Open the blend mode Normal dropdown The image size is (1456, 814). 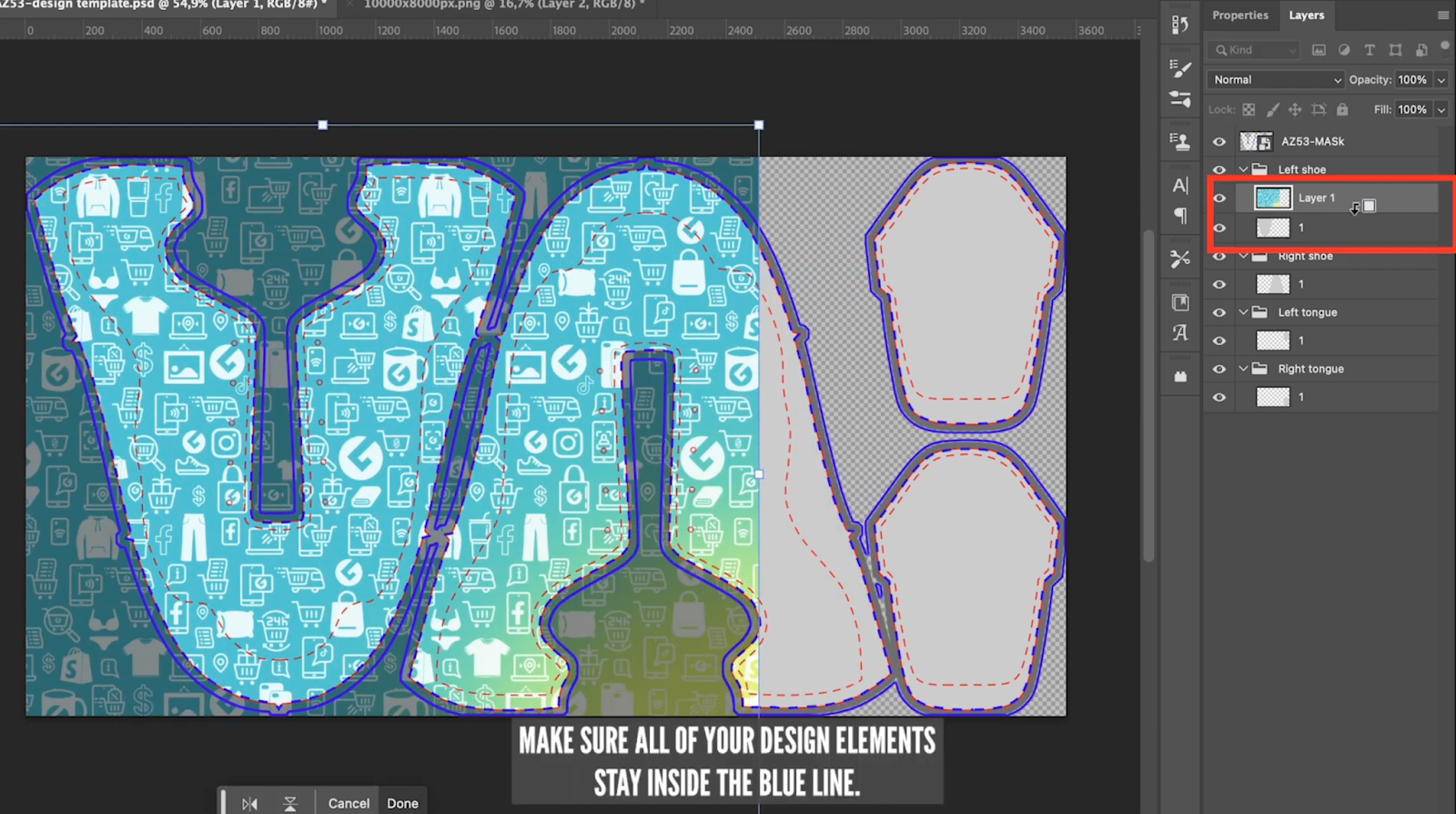pos(1276,80)
